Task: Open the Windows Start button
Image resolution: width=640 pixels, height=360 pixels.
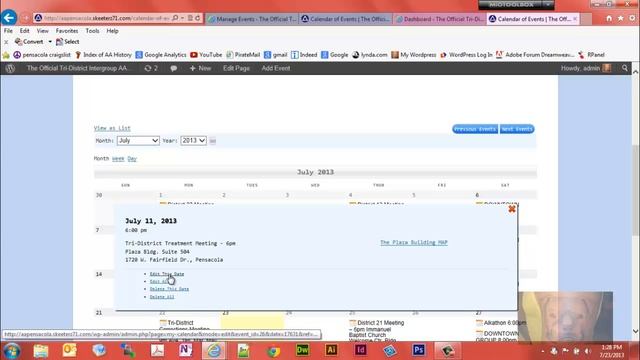Action: click(x=11, y=351)
